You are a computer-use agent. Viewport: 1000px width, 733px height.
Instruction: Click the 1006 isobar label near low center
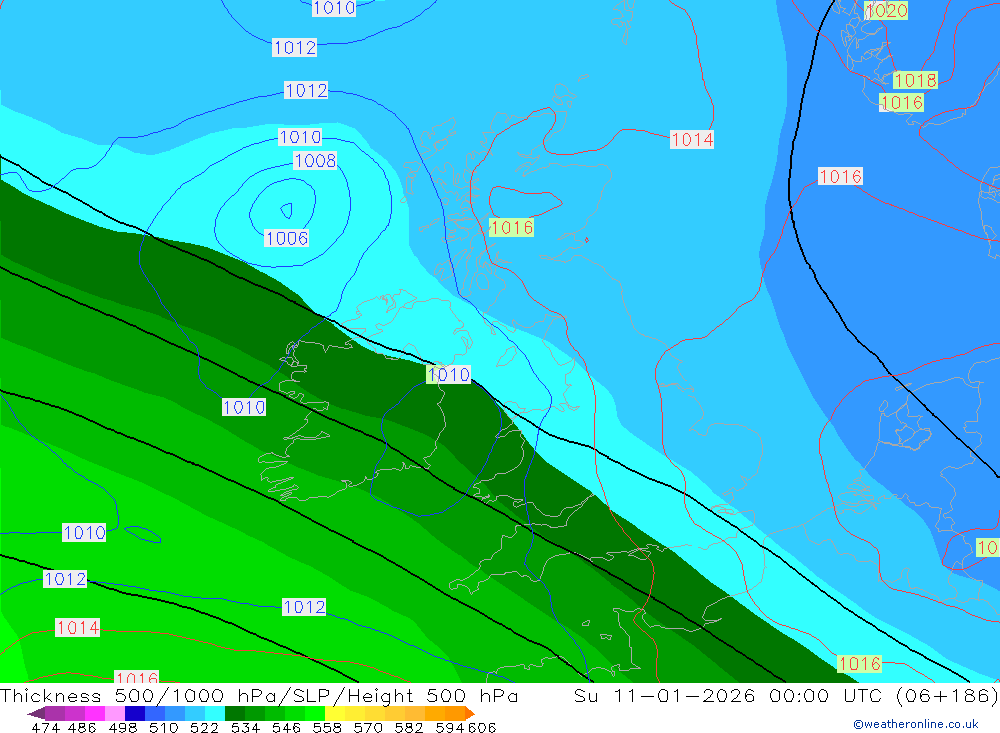(287, 239)
